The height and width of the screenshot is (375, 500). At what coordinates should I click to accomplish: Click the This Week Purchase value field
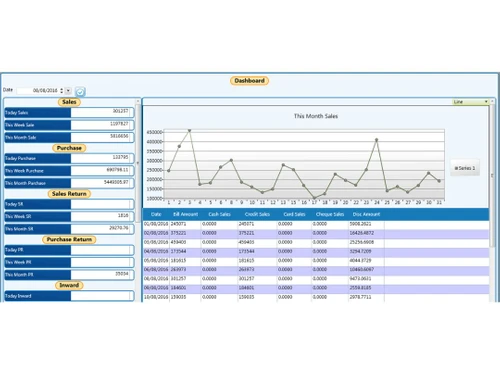[102, 171]
